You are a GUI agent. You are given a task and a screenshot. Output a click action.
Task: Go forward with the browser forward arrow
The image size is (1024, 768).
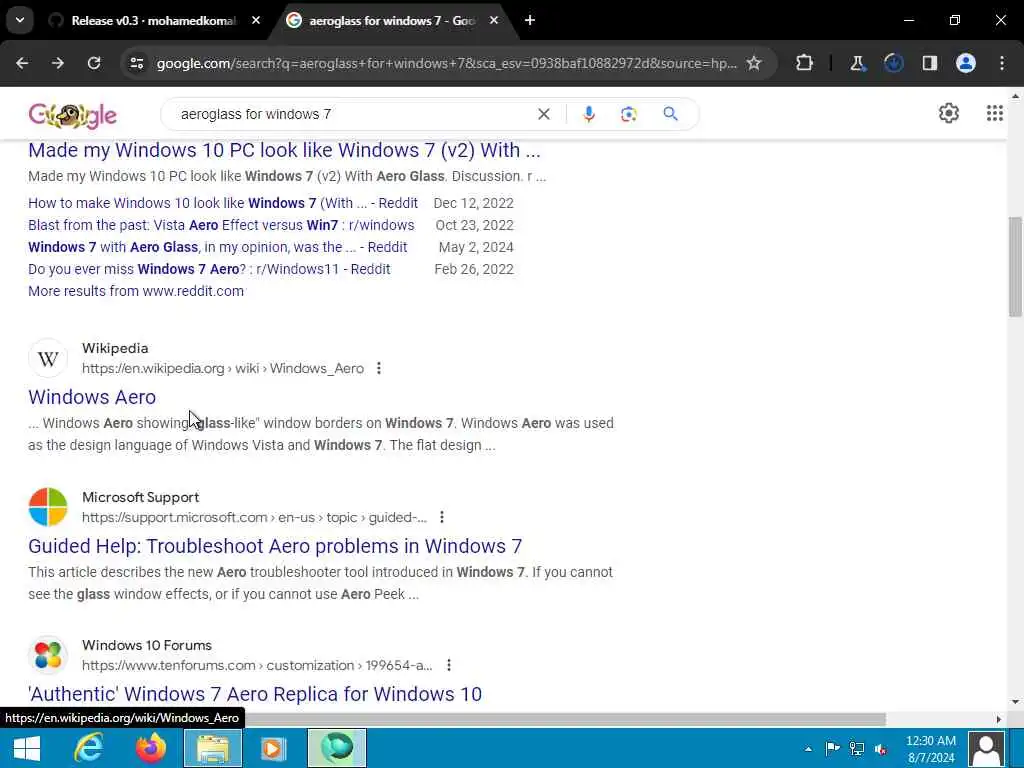click(x=58, y=63)
